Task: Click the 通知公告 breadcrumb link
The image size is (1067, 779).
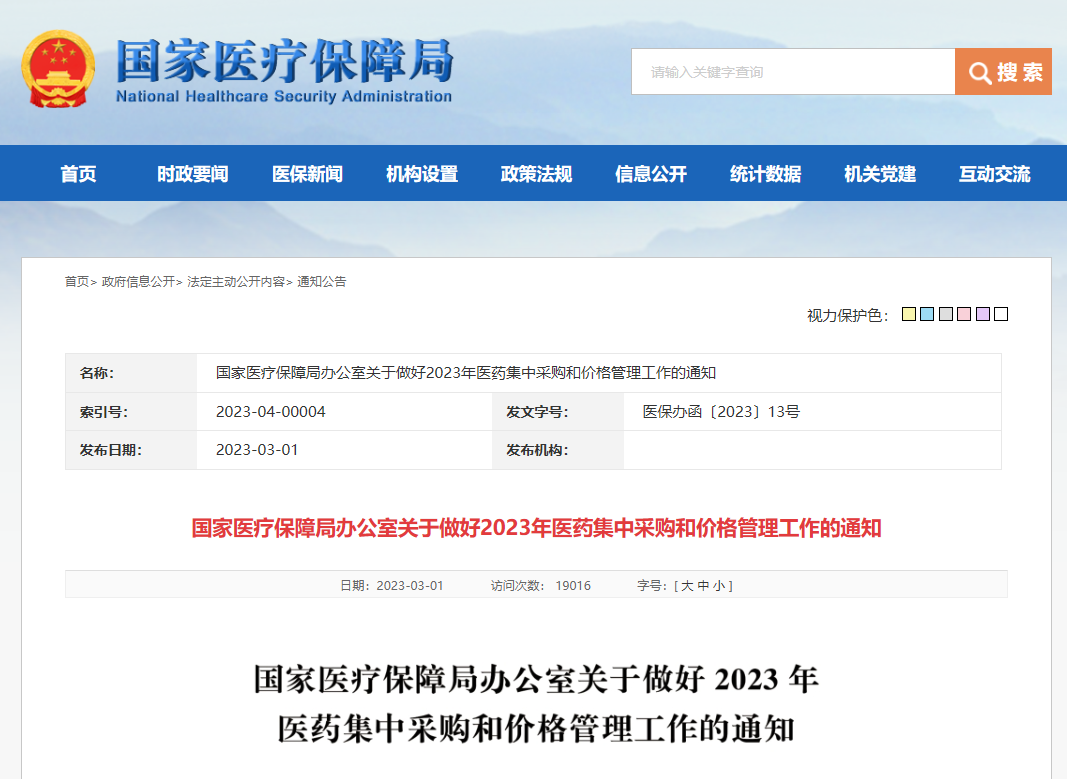Action: [x=322, y=282]
